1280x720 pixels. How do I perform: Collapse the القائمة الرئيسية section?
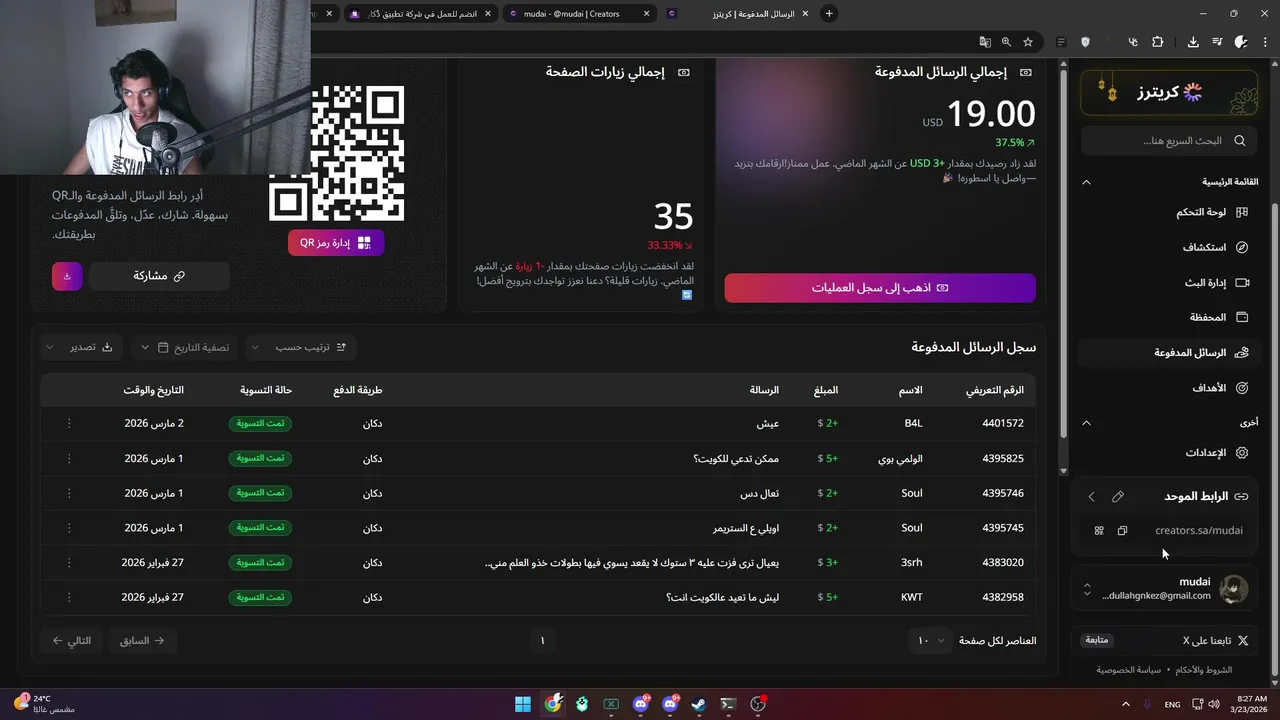[x=1086, y=182]
